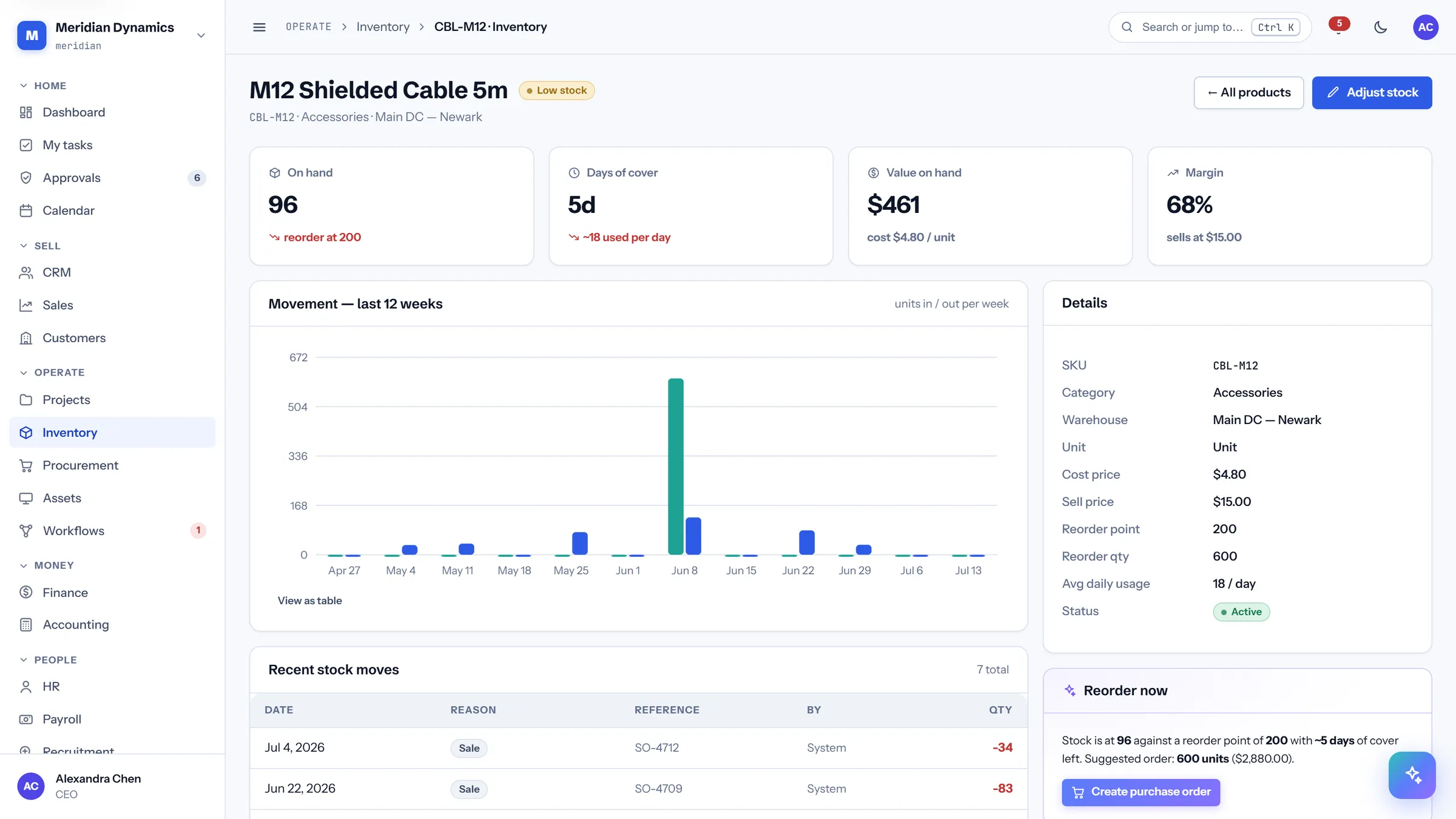The height and width of the screenshot is (819, 1456).
Task: Select Workflows in the sidebar
Action: (112, 531)
